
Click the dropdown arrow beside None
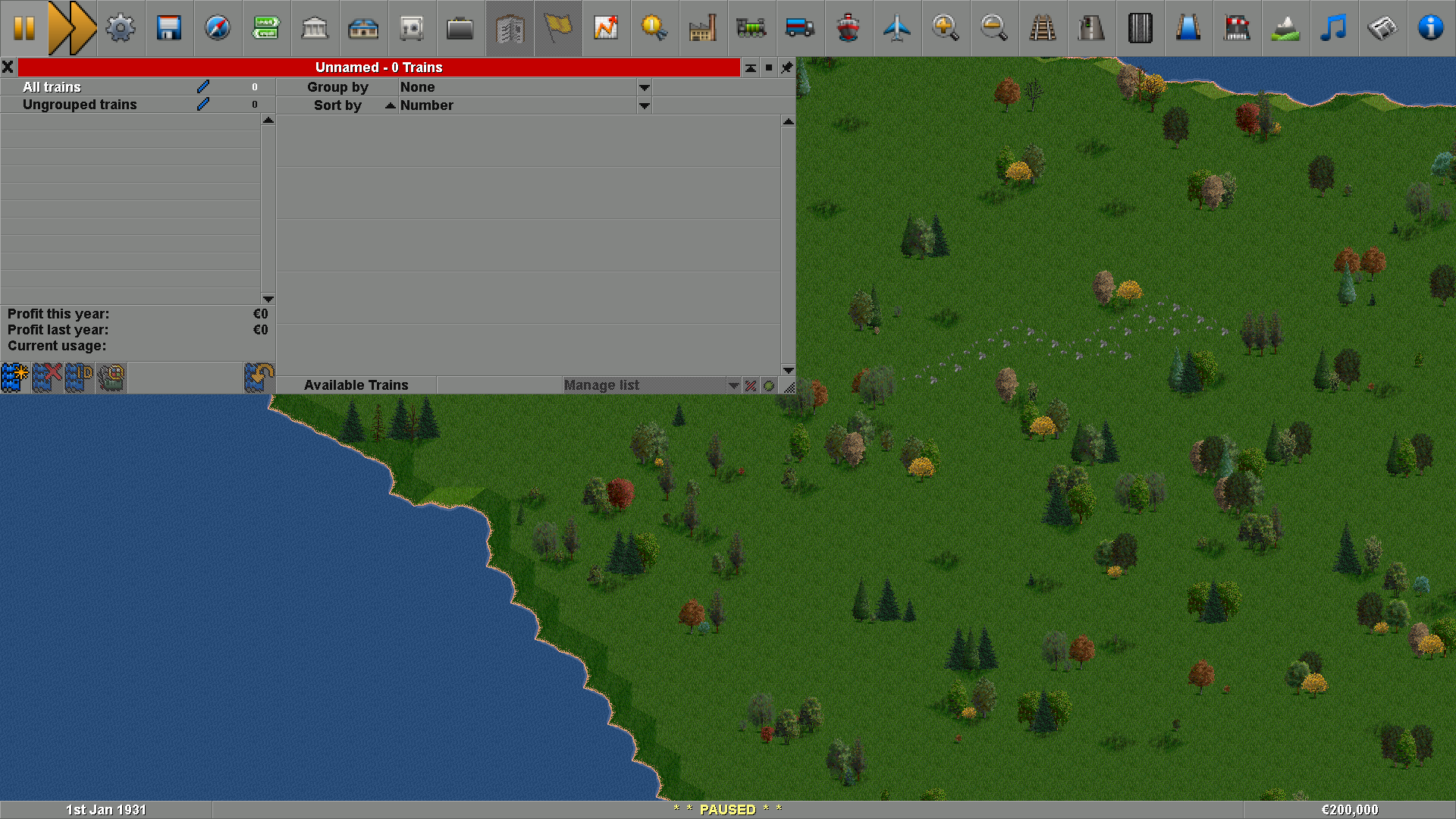[645, 87]
